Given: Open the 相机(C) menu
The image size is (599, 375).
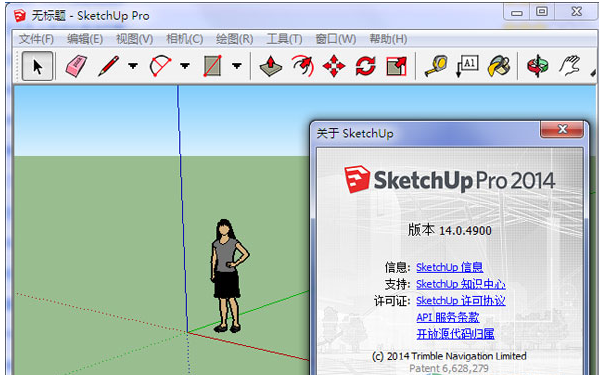Looking at the screenshot, I should tap(185, 39).
